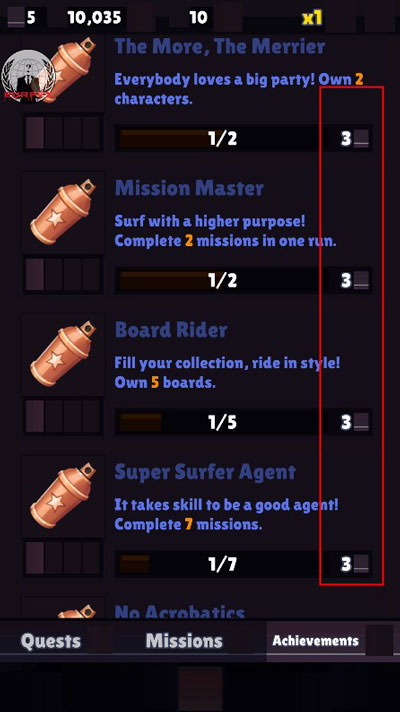
Task: Tap the Anonymous mask avatar icon
Action: pos(28,76)
